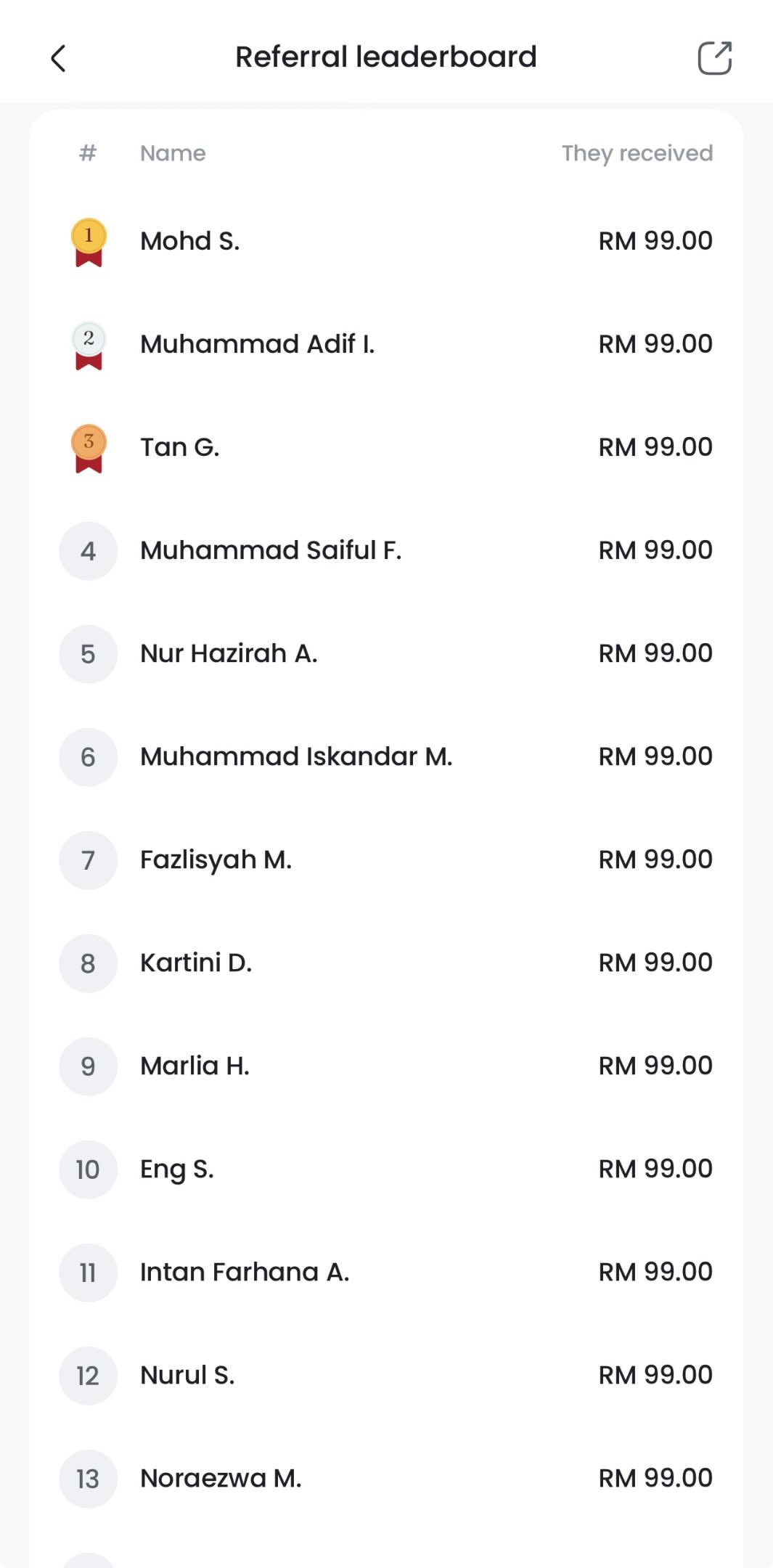The width and height of the screenshot is (773, 1568).
Task: Tap the share icon in header
Action: click(x=714, y=58)
